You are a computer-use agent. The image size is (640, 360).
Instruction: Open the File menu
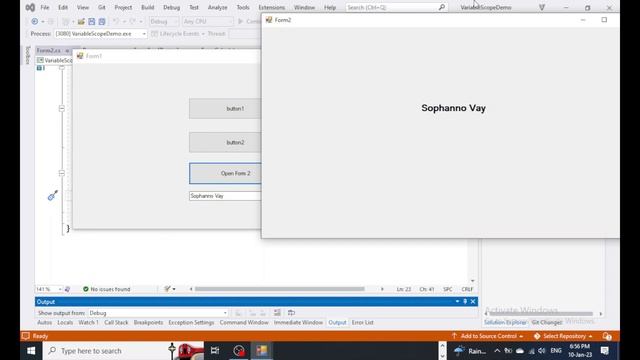[x=45, y=7]
